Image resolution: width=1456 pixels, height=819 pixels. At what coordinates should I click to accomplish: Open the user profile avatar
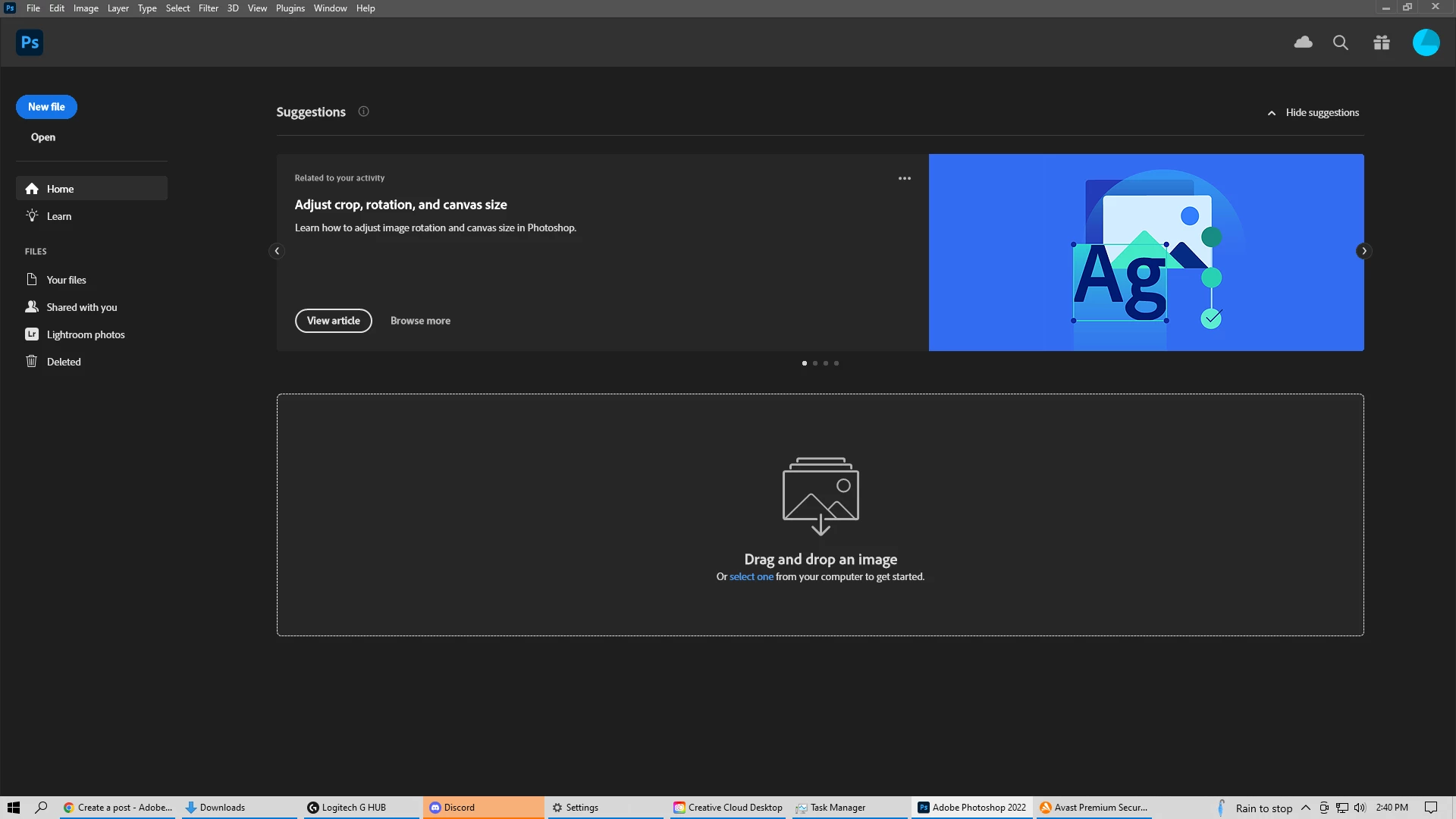[x=1426, y=42]
